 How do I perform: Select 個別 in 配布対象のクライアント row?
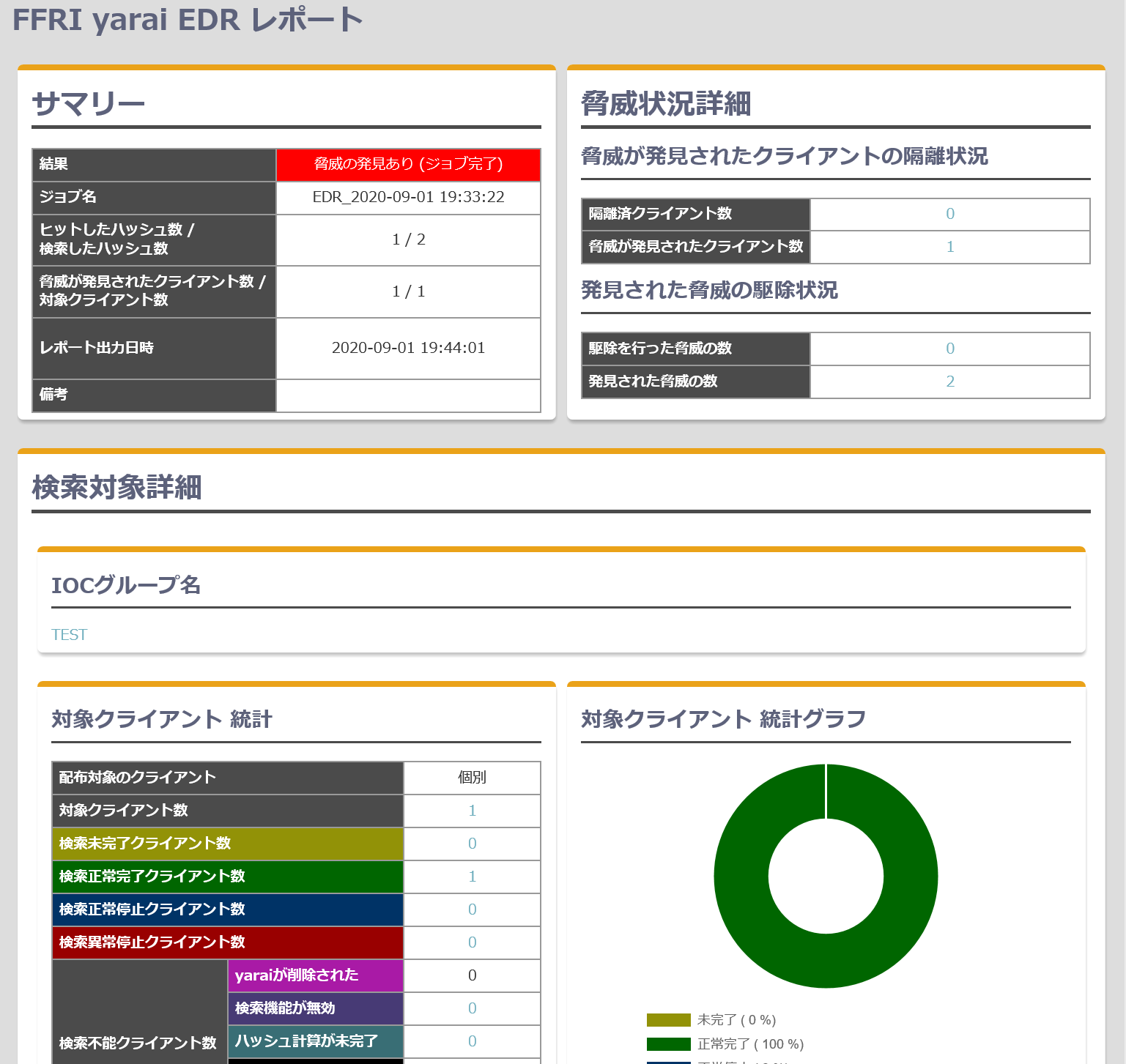tap(473, 778)
